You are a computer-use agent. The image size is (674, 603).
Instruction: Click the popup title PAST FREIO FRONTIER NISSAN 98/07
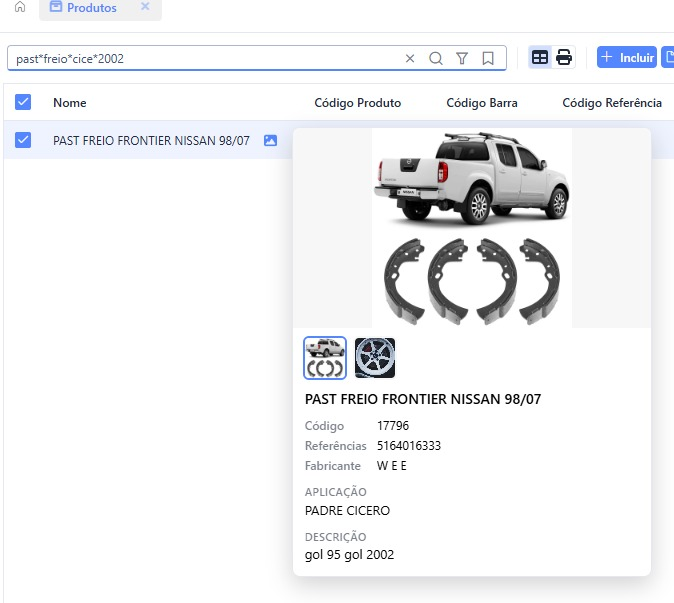(423, 399)
